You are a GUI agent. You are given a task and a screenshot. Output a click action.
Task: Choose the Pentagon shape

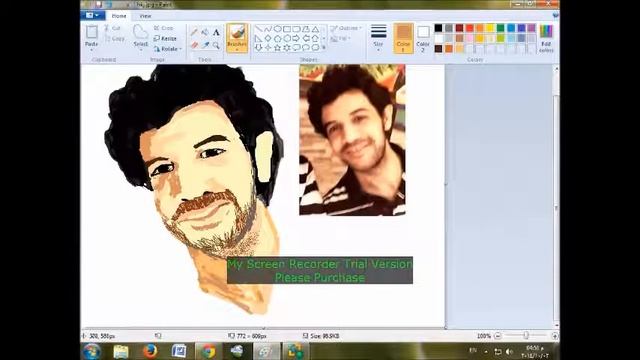(x=277, y=38)
